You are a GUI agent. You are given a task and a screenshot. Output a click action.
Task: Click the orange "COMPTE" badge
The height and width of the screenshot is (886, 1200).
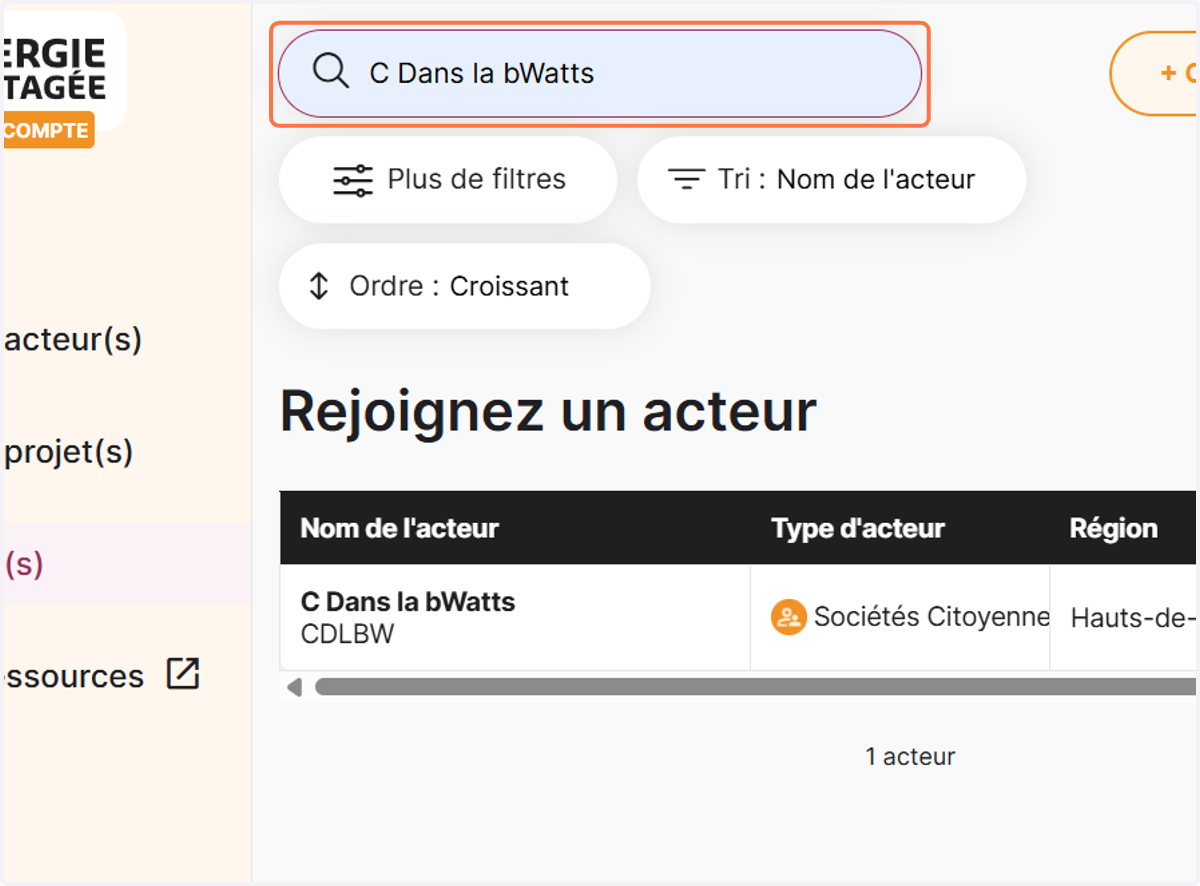click(47, 131)
